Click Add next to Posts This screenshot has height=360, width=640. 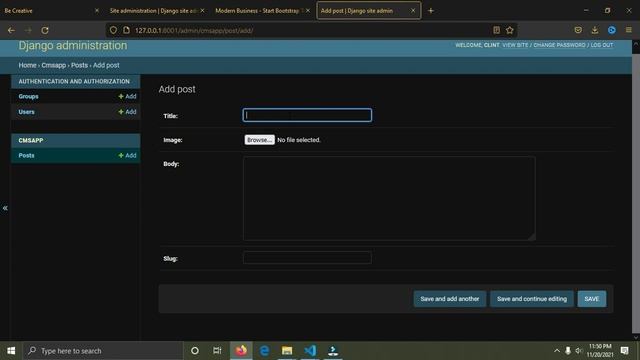(x=127, y=156)
